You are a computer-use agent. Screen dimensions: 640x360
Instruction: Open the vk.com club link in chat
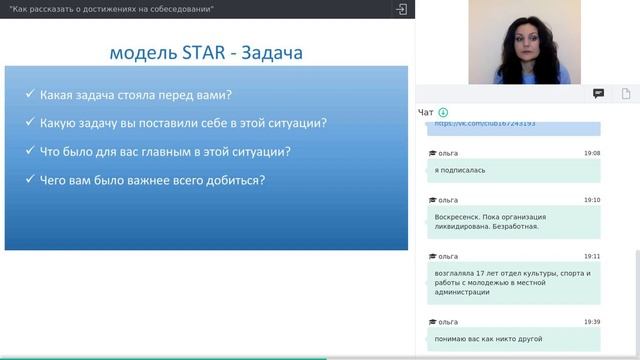tap(484, 123)
